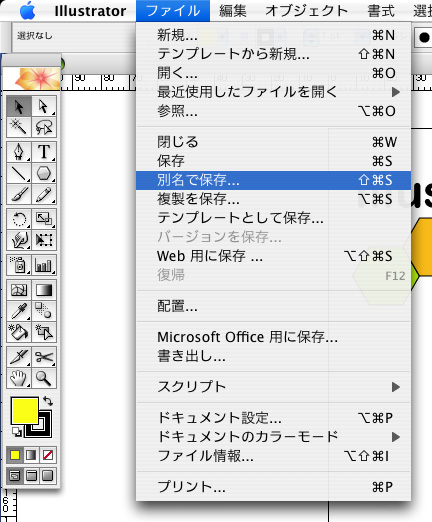
Task: Click the swap fill and stroke arrows
Action: (48, 401)
